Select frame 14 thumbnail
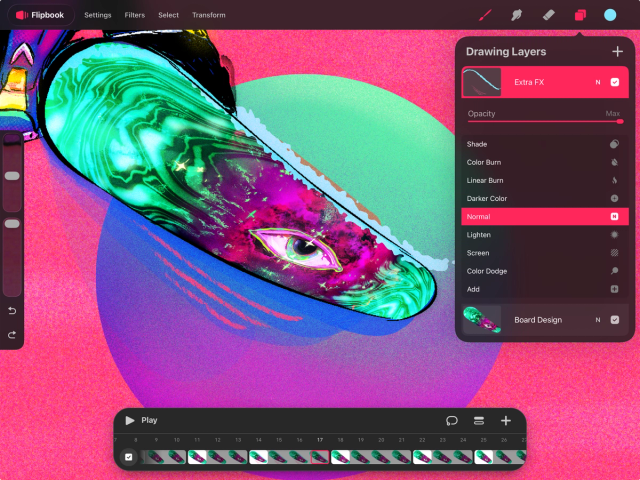640x480 pixels. tap(258, 457)
